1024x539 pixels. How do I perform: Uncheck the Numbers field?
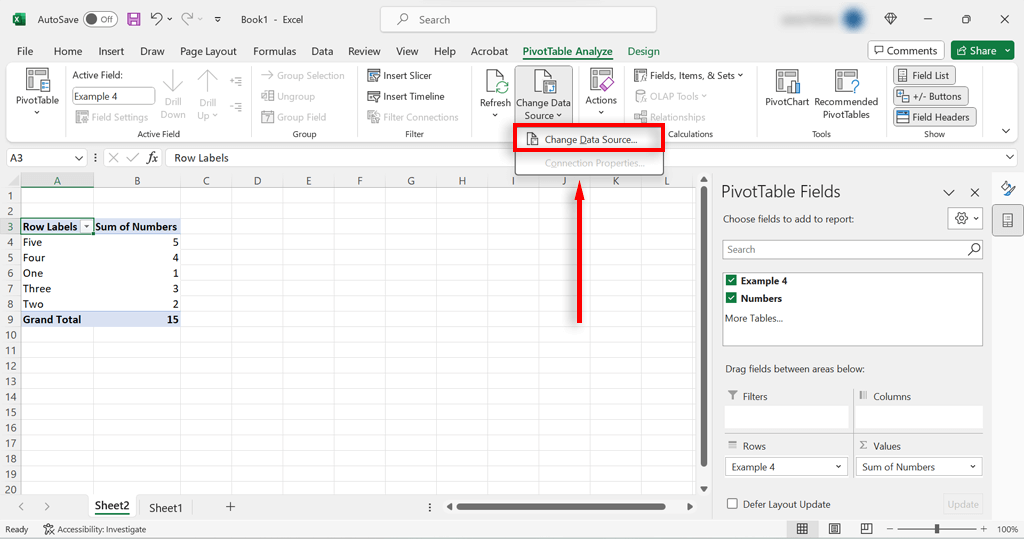tap(731, 298)
